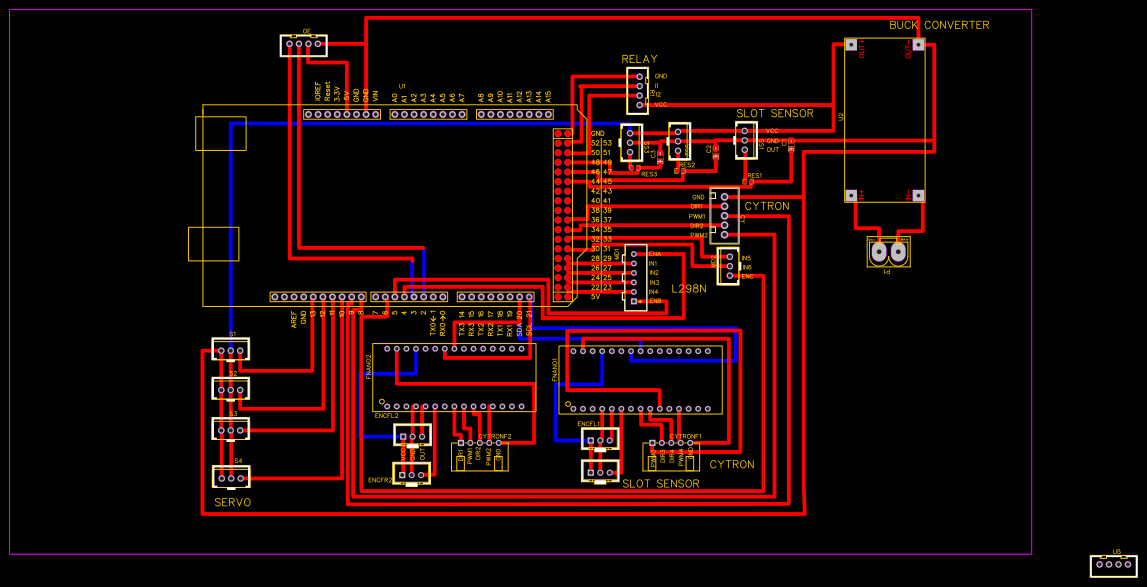Click the SS1 slot sensor connector

745,141
